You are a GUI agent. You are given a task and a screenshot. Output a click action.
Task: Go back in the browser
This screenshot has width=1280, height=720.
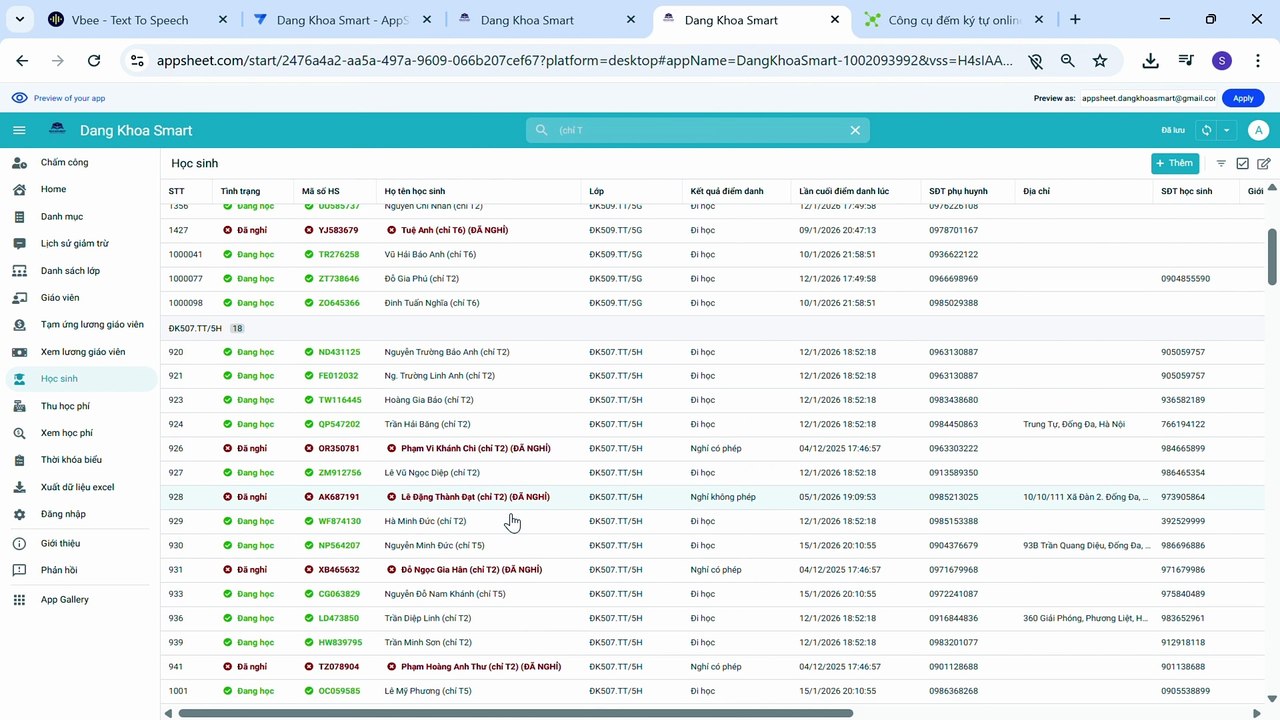point(22,61)
